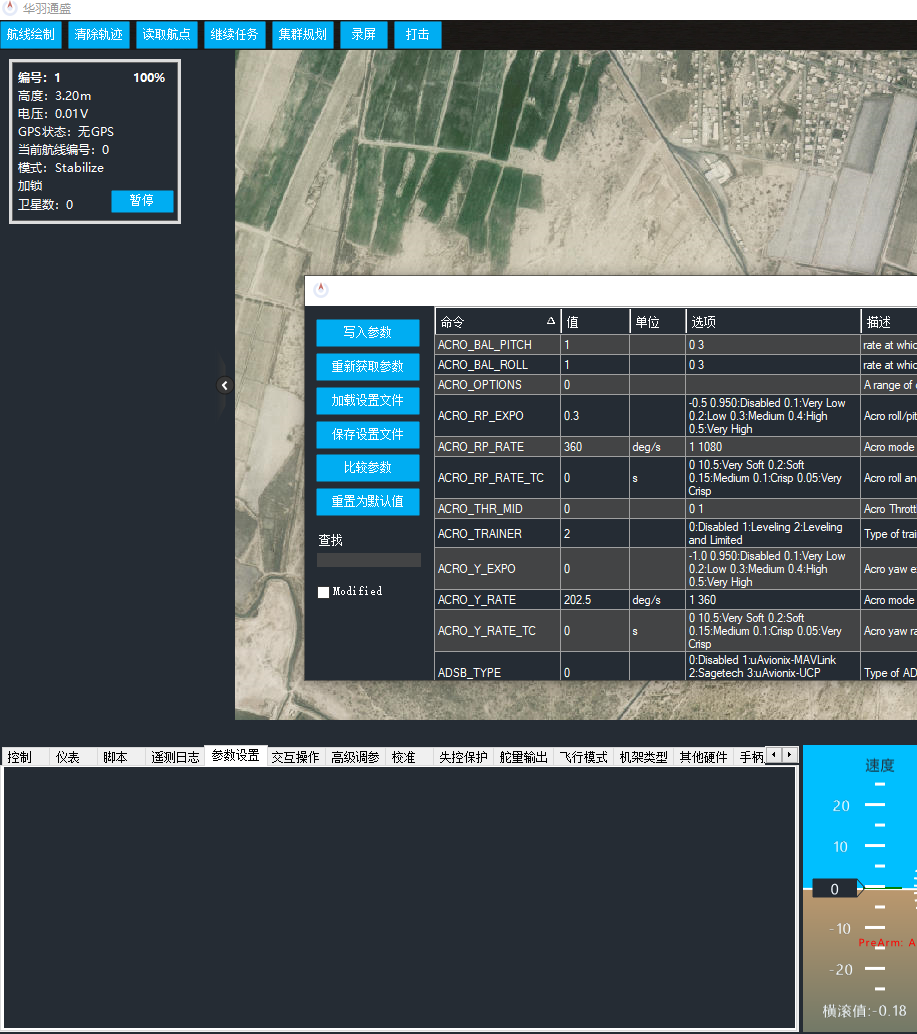Click the 打击 toolbar button
Viewport: 917px width, 1034px height.
click(418, 35)
